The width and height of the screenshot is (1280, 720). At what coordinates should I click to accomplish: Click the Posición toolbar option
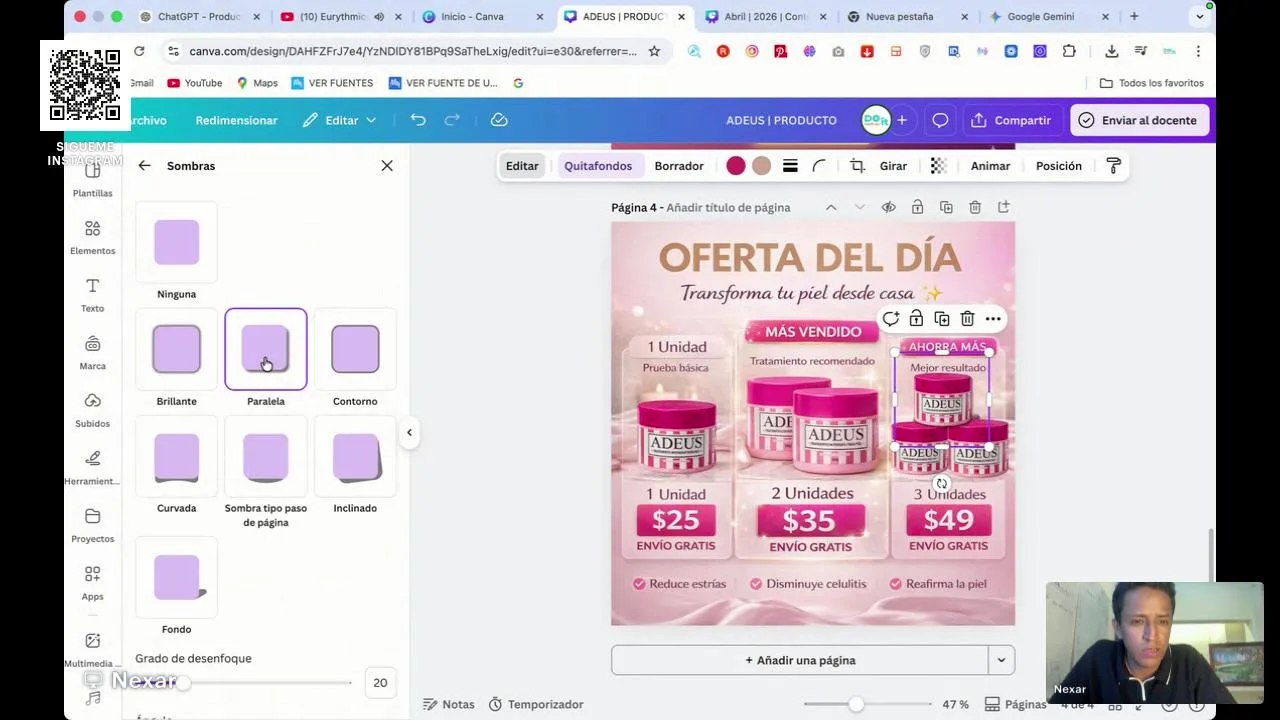[1059, 166]
